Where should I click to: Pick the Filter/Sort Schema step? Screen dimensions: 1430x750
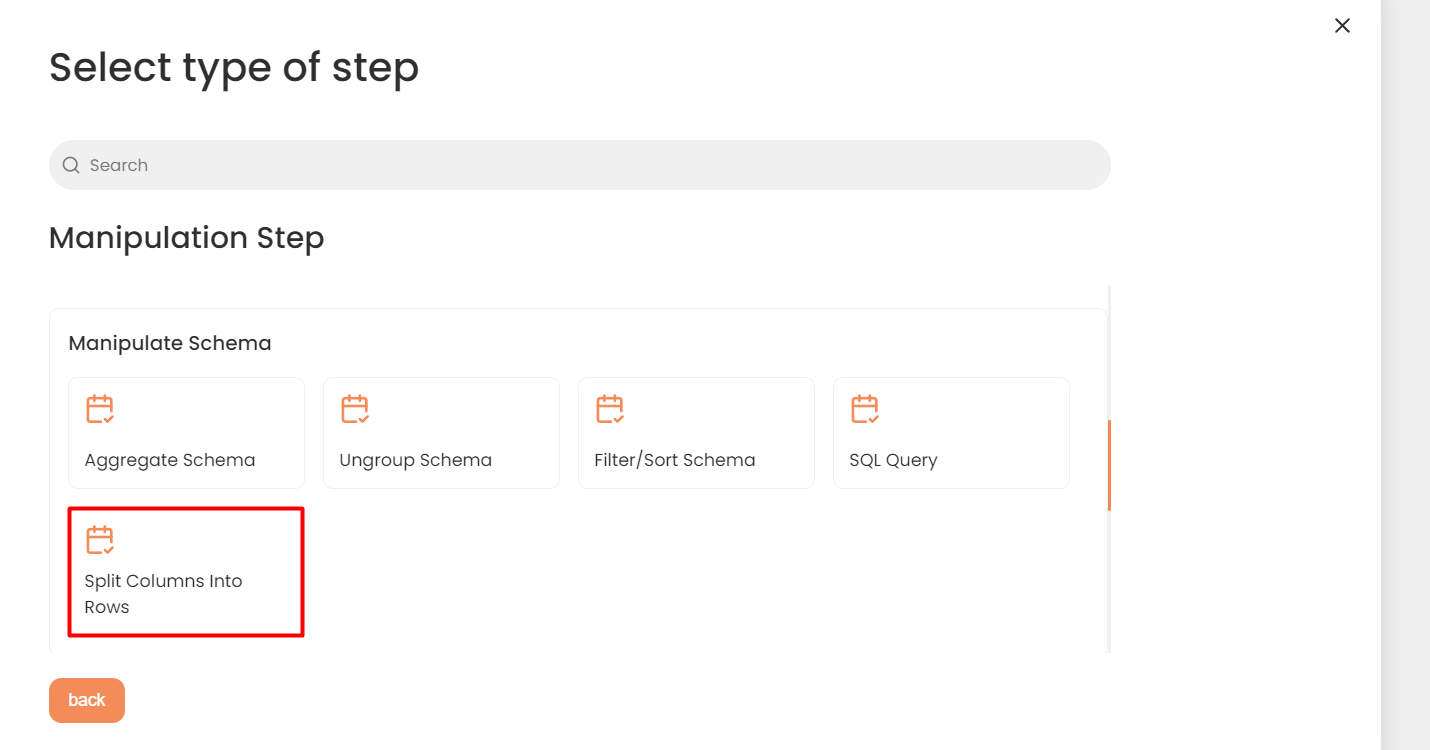tap(696, 433)
